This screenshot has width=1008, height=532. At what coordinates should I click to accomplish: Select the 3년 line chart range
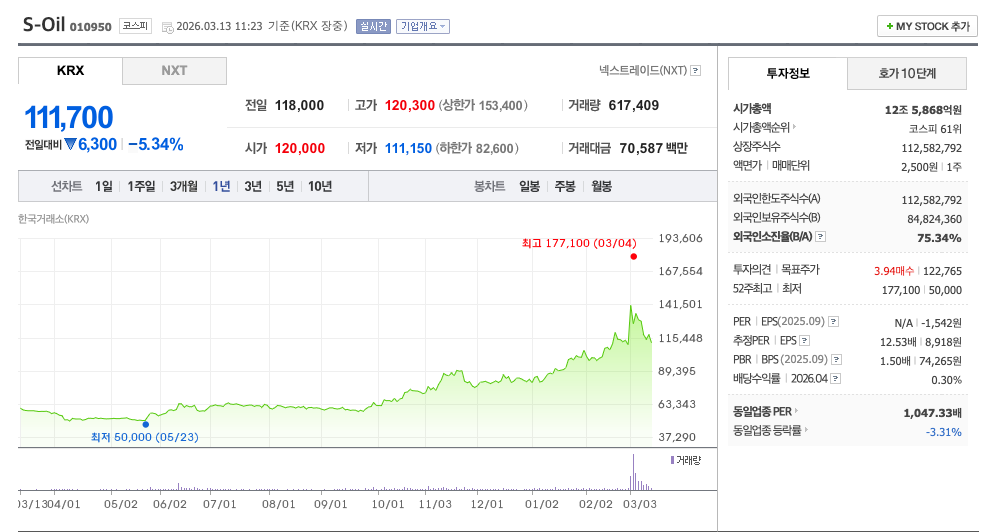pyautogui.click(x=253, y=186)
